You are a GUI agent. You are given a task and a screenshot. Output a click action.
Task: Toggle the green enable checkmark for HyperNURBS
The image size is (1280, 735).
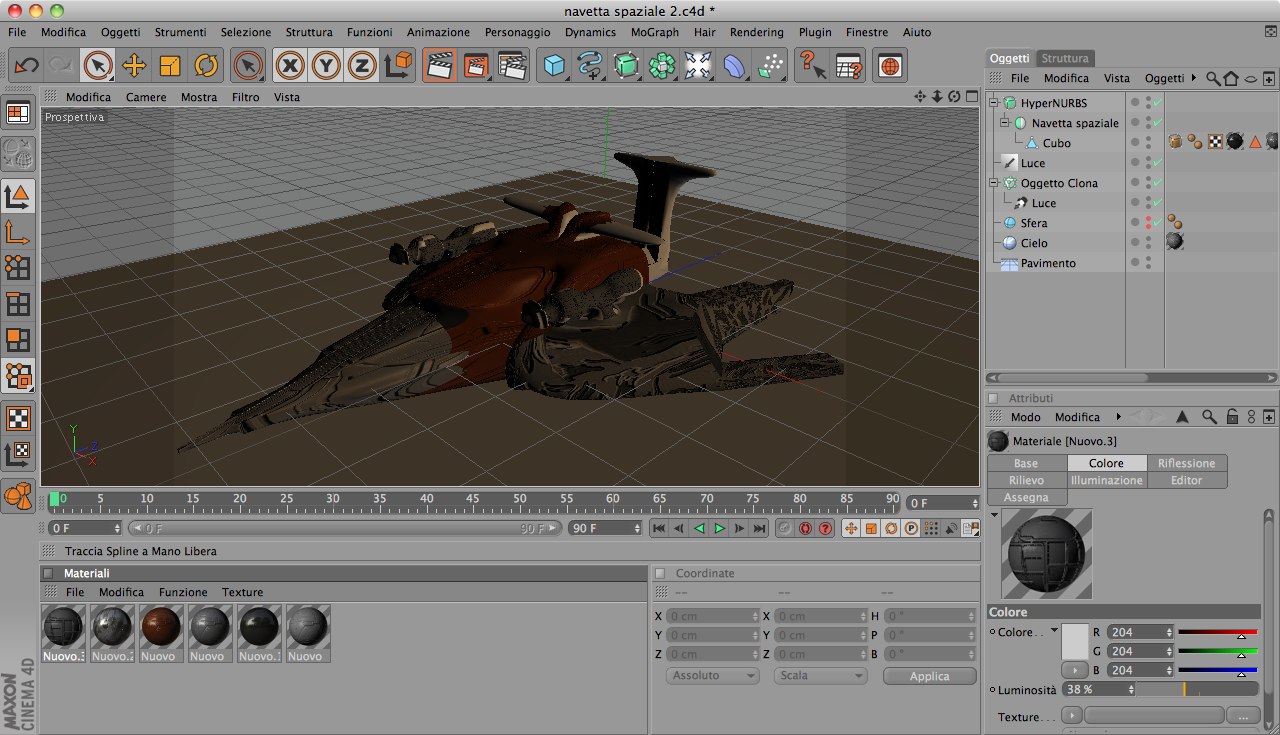tap(1157, 103)
